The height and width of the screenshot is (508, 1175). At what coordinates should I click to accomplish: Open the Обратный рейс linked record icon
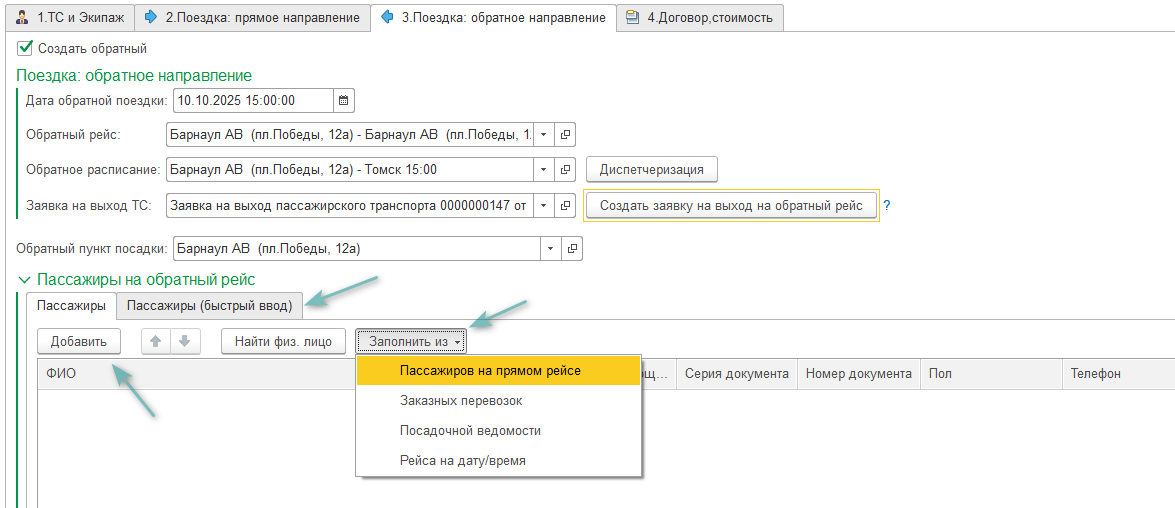click(565, 135)
